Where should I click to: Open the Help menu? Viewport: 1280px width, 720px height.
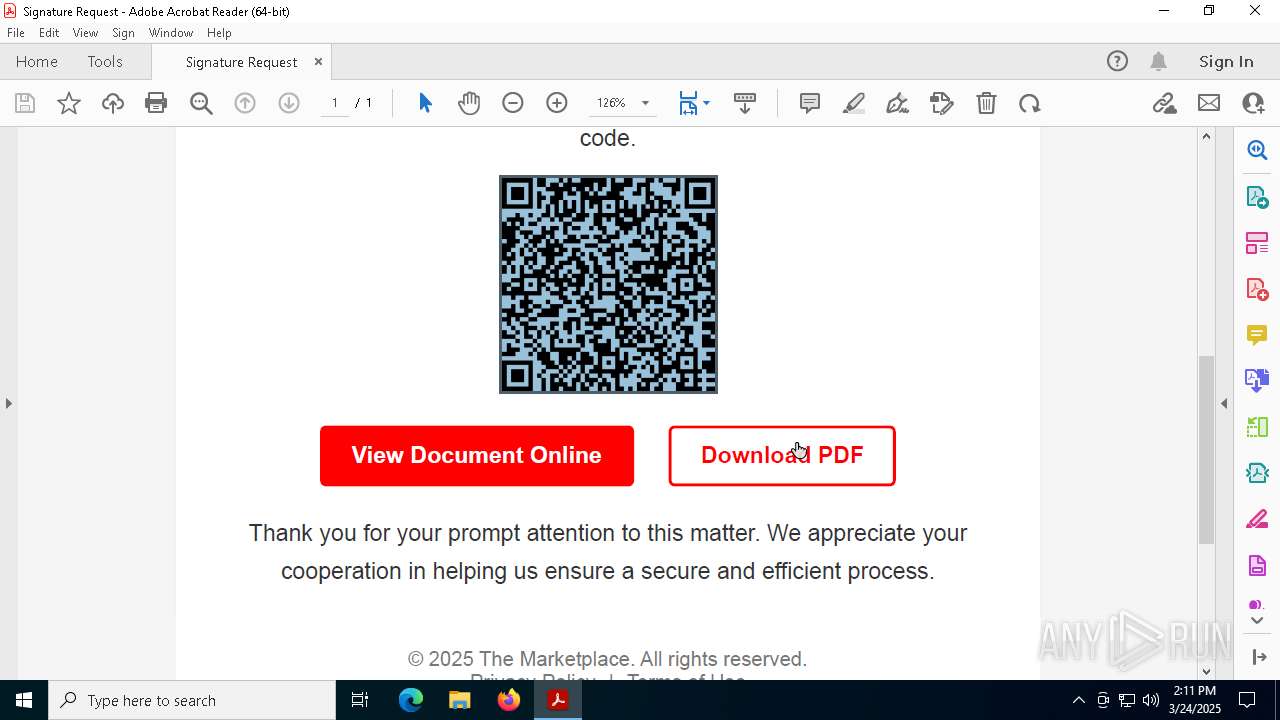pyautogui.click(x=219, y=32)
